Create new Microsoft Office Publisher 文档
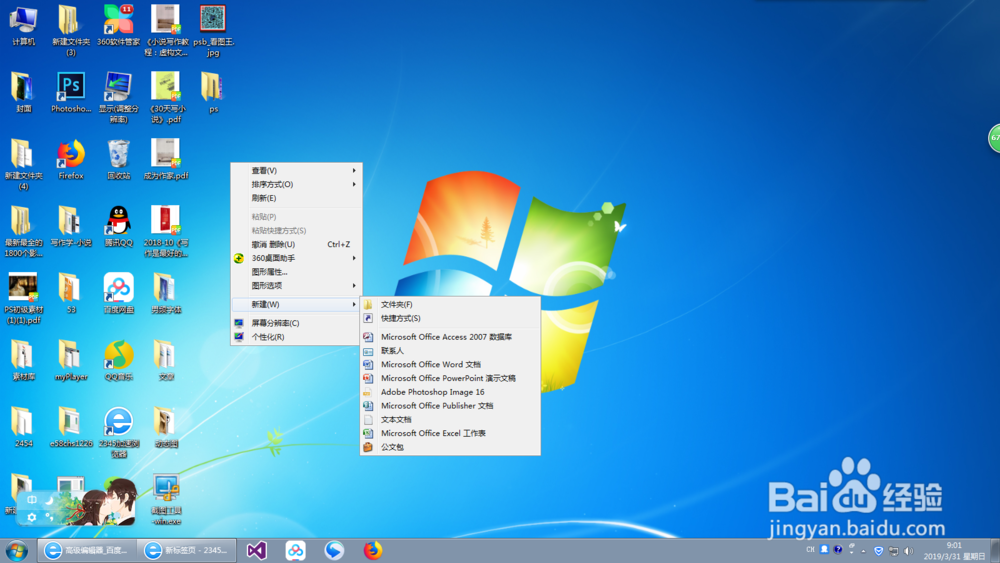This screenshot has width=1000, height=563. point(450,406)
